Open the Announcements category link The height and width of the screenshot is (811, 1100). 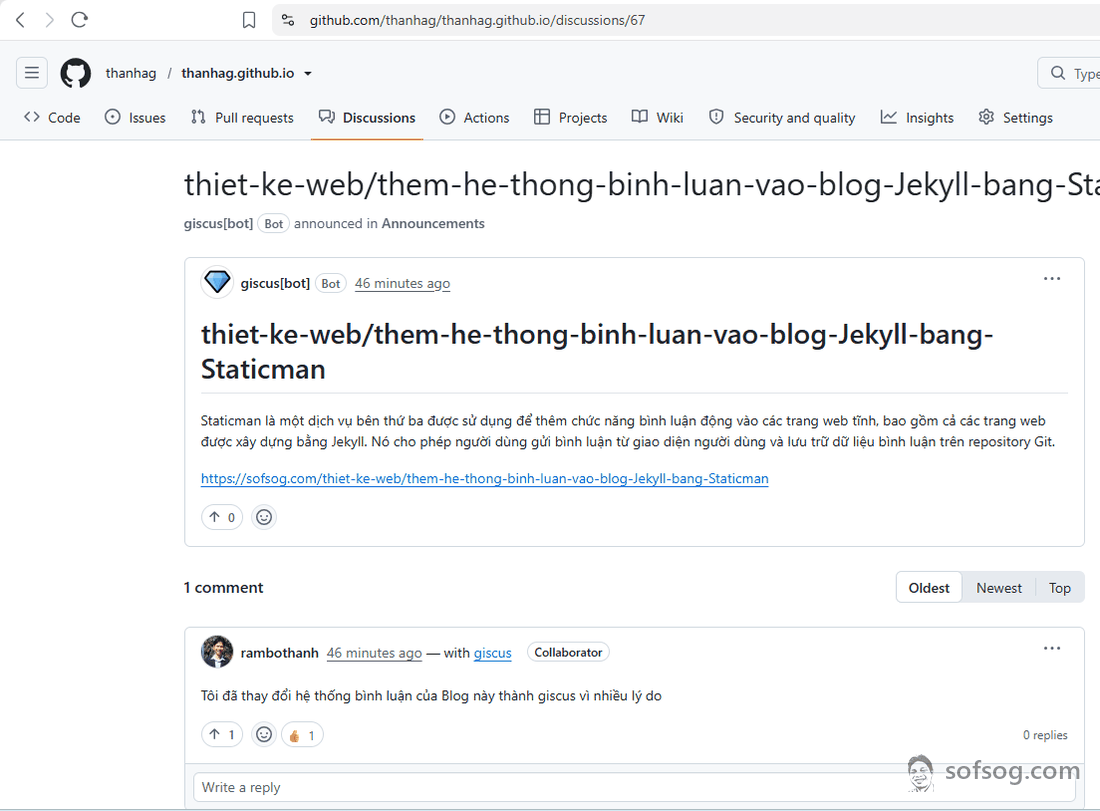[433, 223]
